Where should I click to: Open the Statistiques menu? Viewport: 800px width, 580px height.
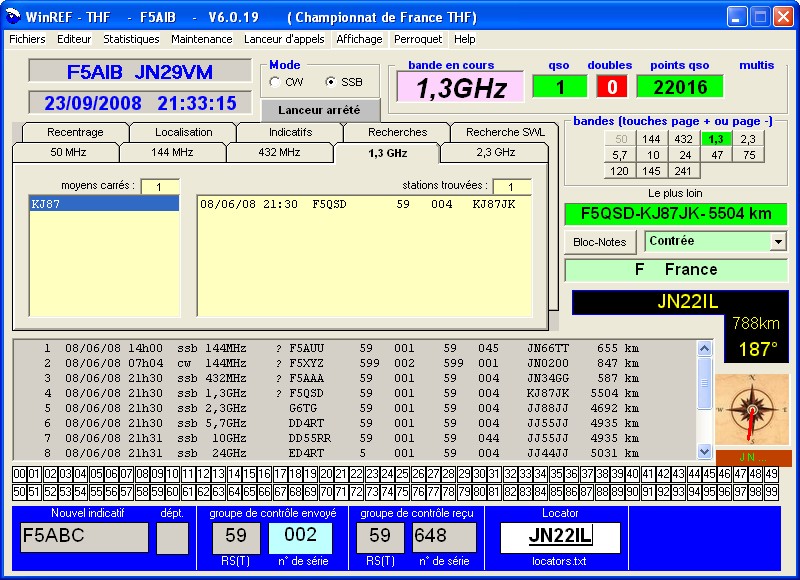pos(131,39)
